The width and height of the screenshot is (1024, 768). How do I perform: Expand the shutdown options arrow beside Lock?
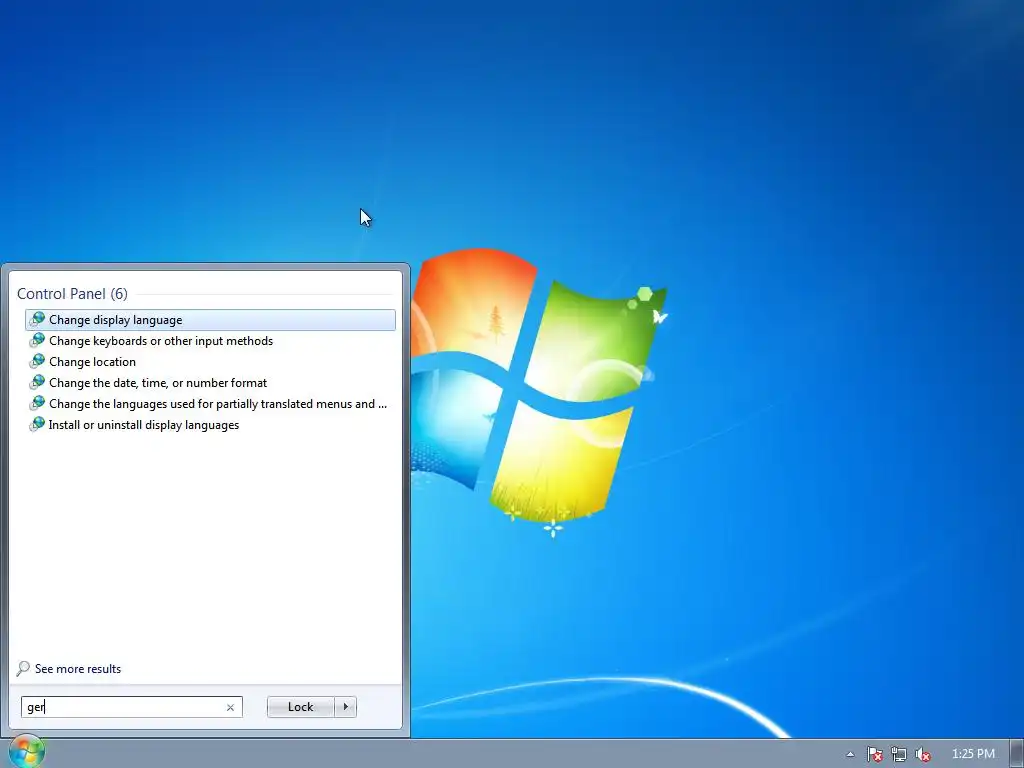tap(345, 707)
